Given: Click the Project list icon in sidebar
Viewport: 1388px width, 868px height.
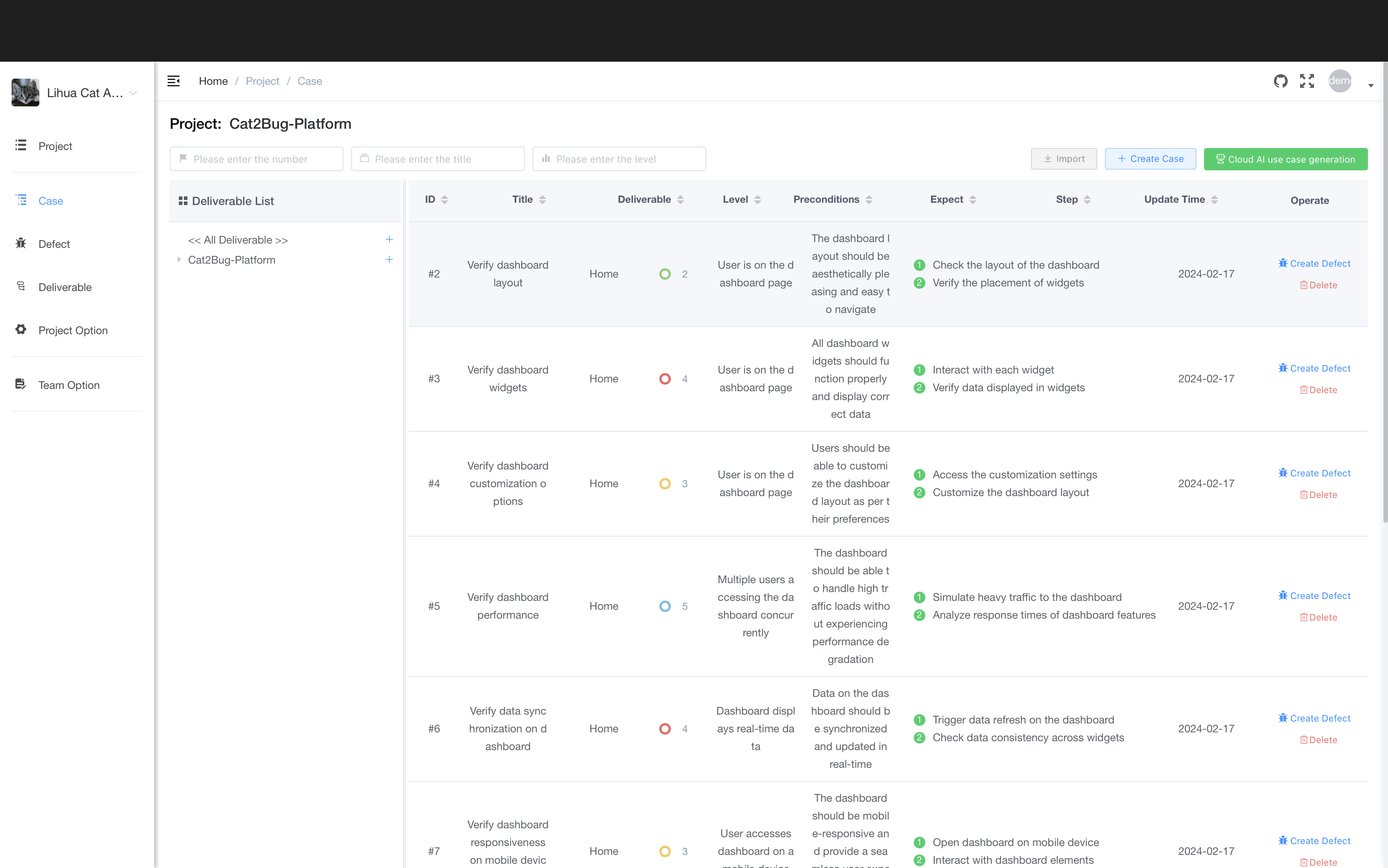Looking at the screenshot, I should coord(21,145).
